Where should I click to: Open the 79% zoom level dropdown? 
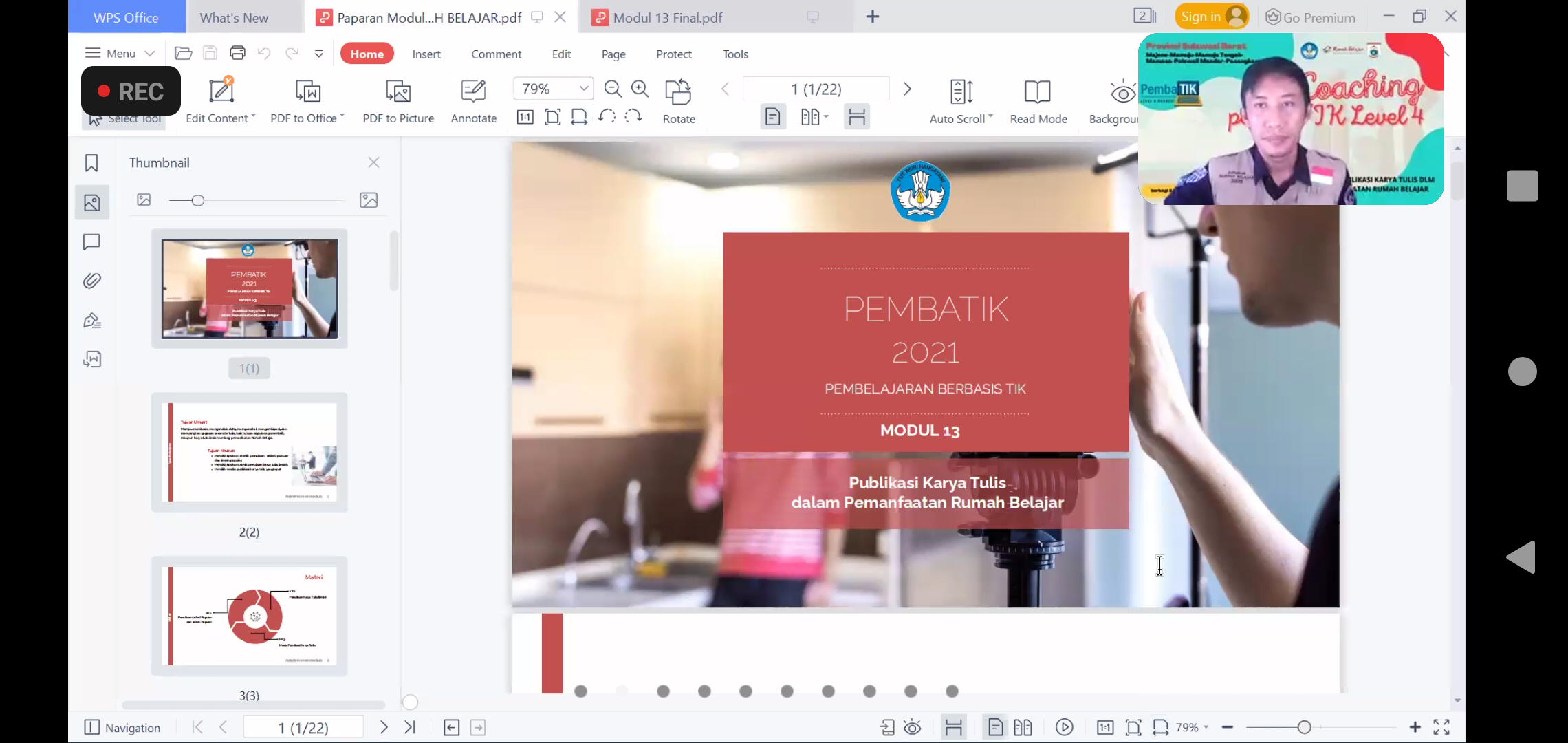[x=583, y=89]
